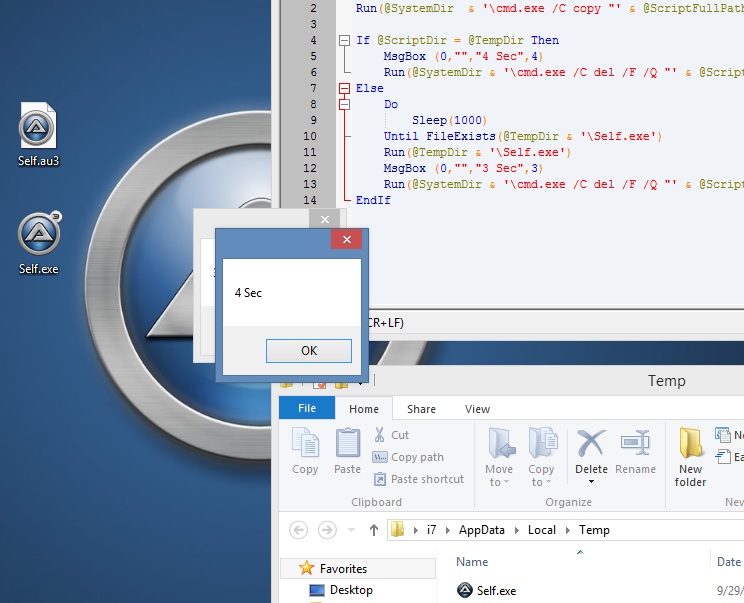
Task: Open the File tab in Explorer
Action: 307,408
